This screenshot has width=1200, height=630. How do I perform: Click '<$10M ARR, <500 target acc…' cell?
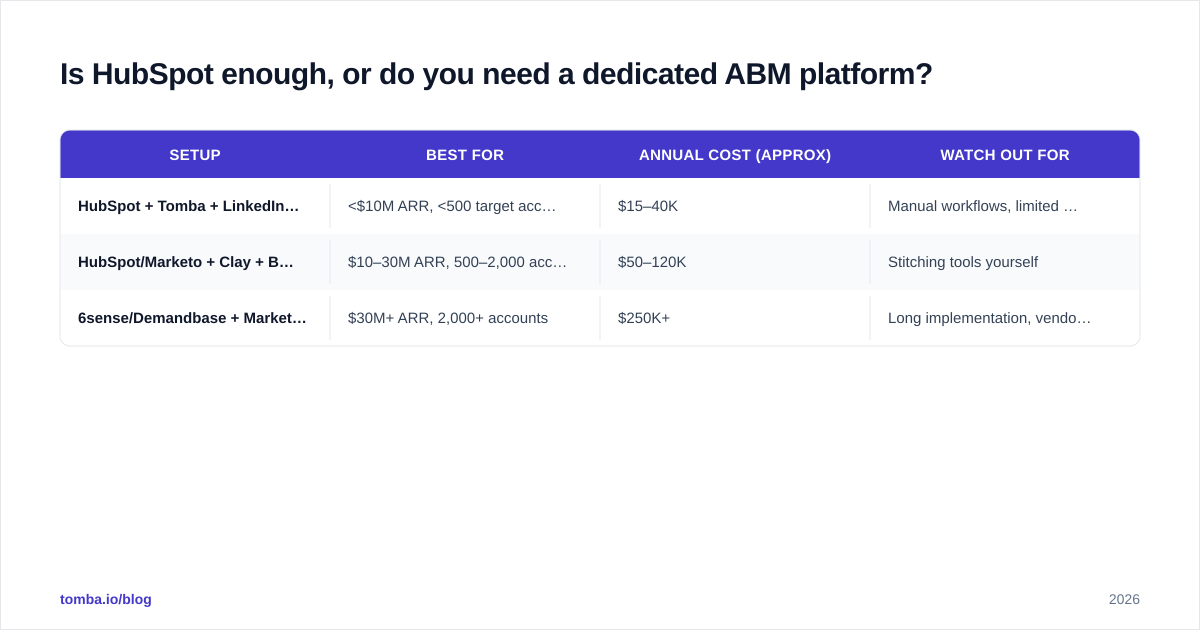[x=465, y=206]
